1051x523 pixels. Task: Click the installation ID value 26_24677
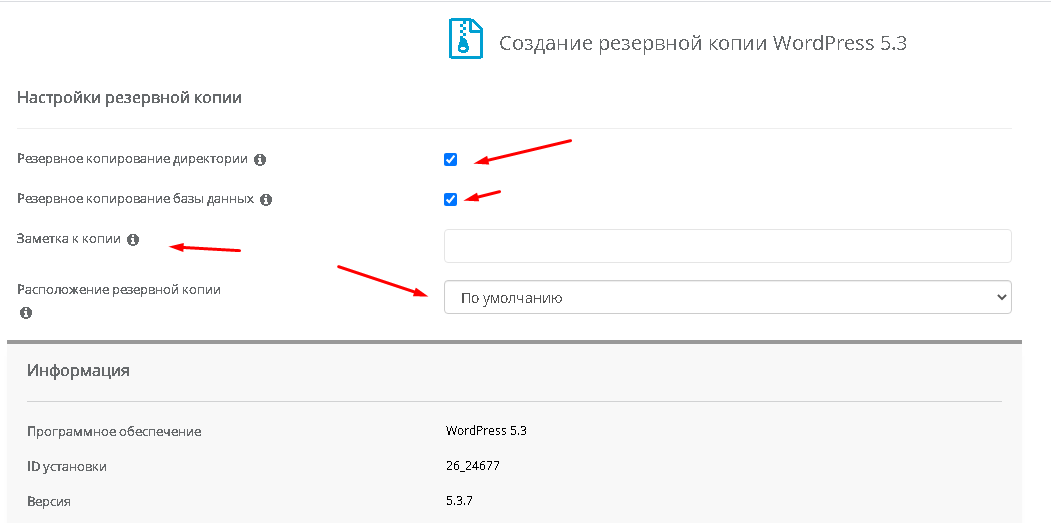click(475, 466)
